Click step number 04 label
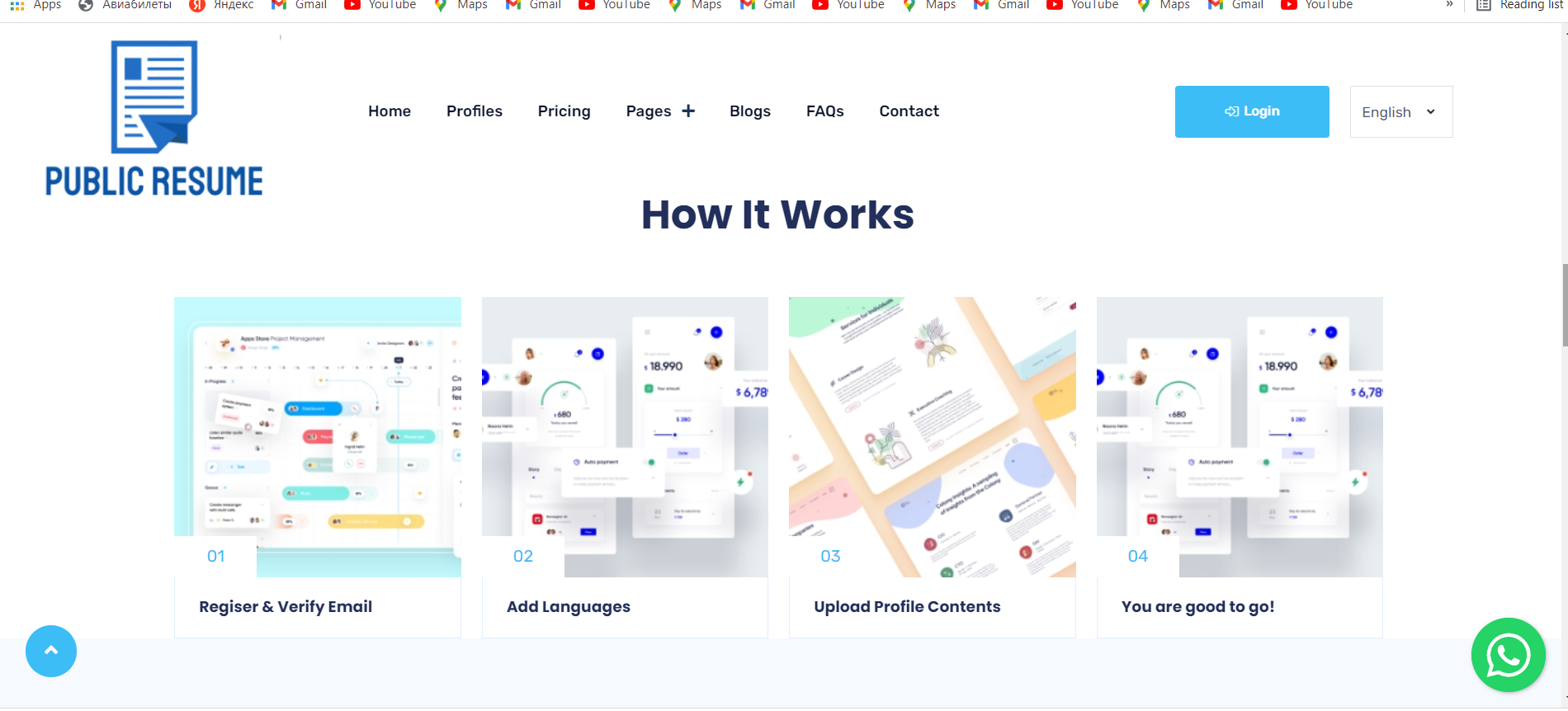 pyautogui.click(x=1138, y=557)
